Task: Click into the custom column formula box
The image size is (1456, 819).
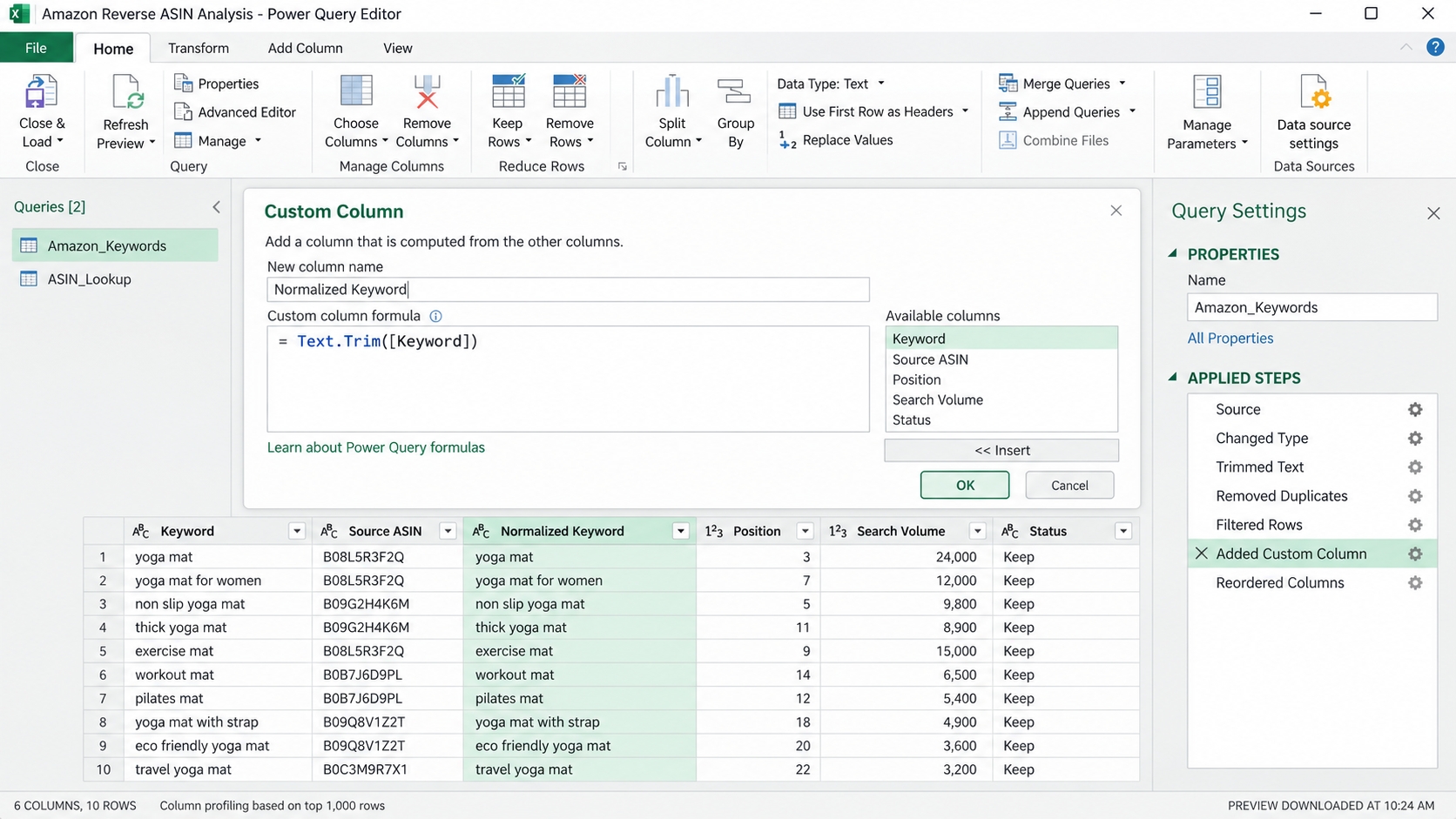Action: 568,379
